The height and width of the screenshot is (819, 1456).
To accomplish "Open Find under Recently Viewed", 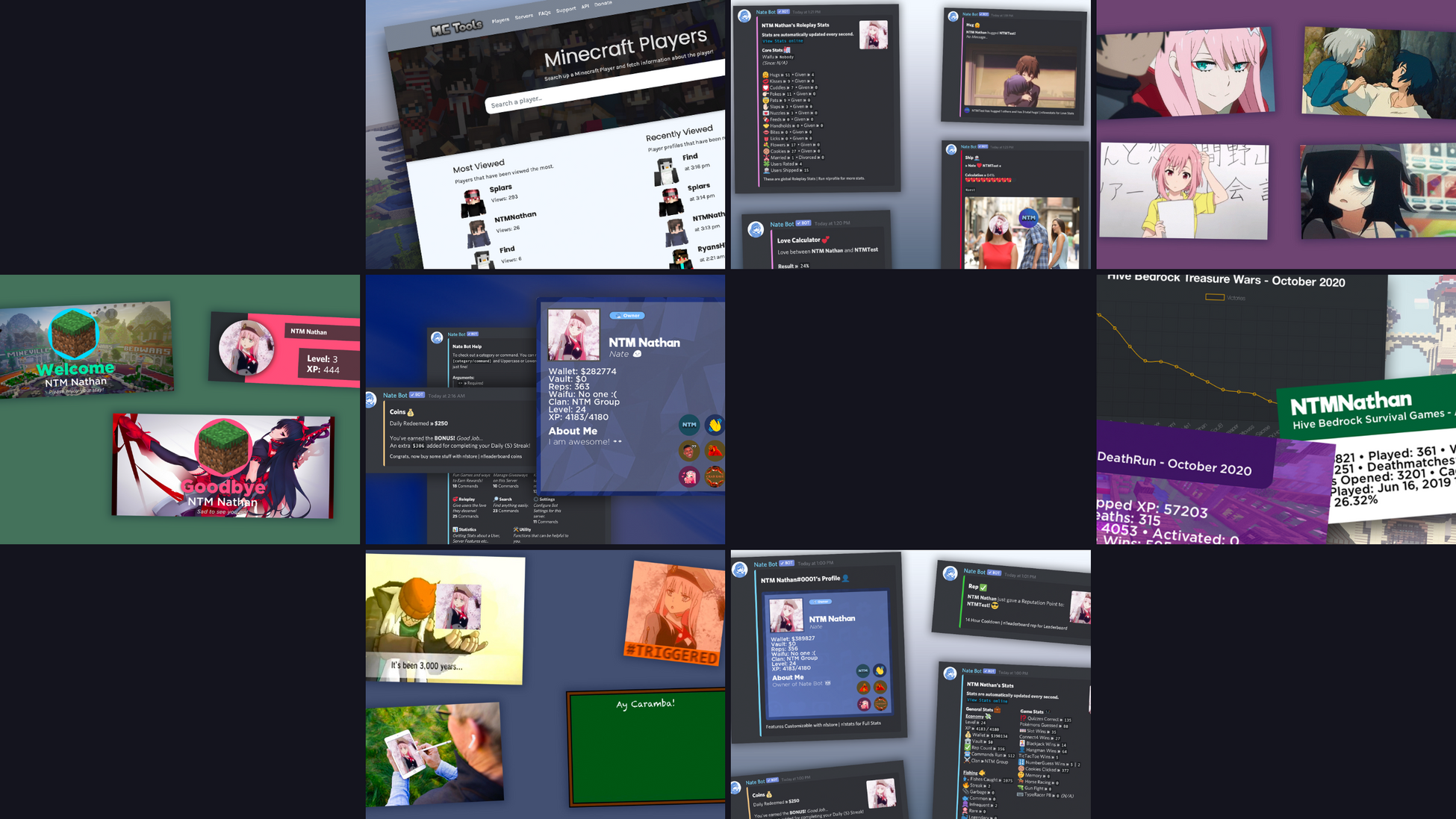I will [x=690, y=157].
